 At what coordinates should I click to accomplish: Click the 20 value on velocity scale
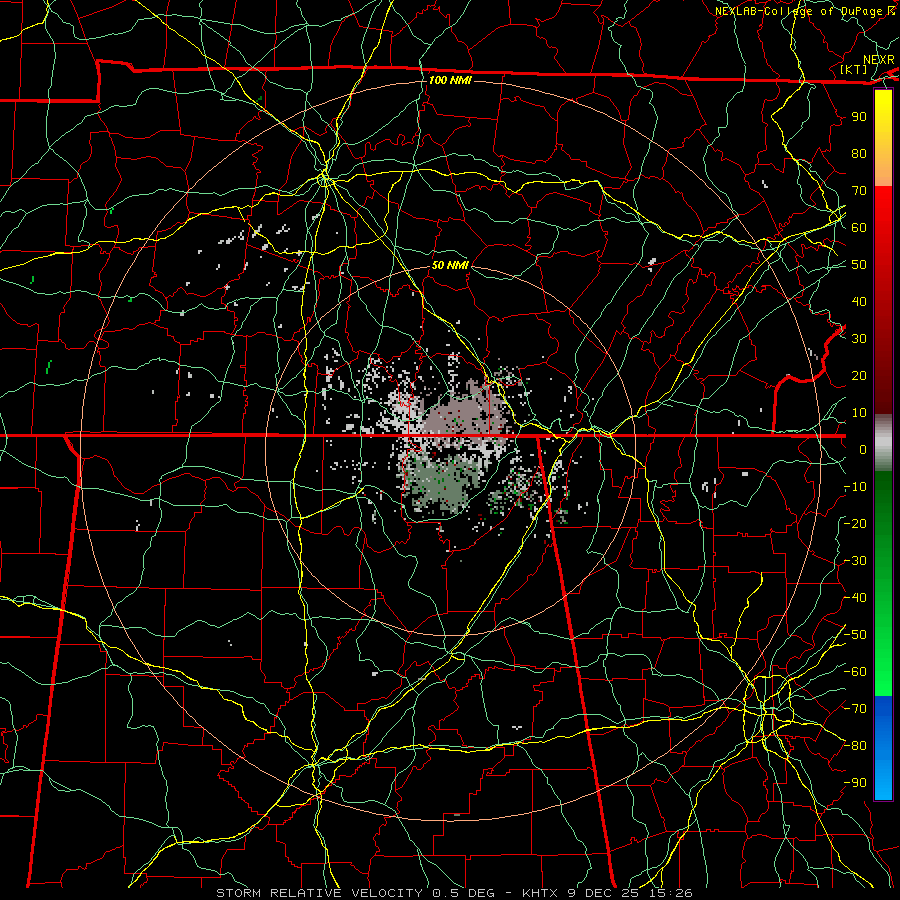click(859, 375)
